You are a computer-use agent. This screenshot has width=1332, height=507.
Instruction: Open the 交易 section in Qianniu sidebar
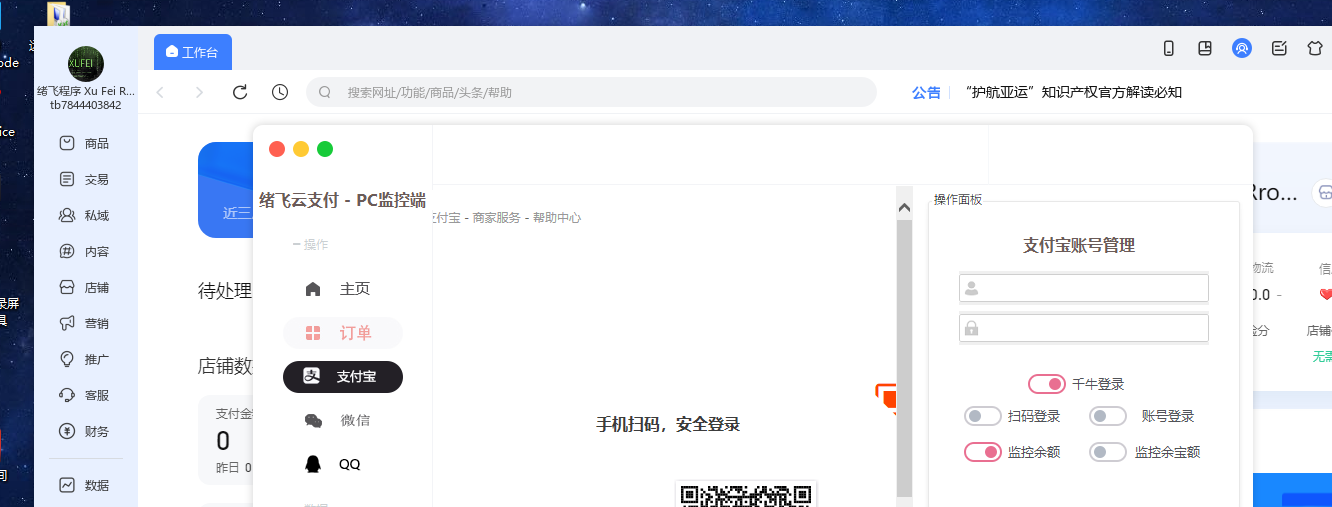click(x=85, y=179)
